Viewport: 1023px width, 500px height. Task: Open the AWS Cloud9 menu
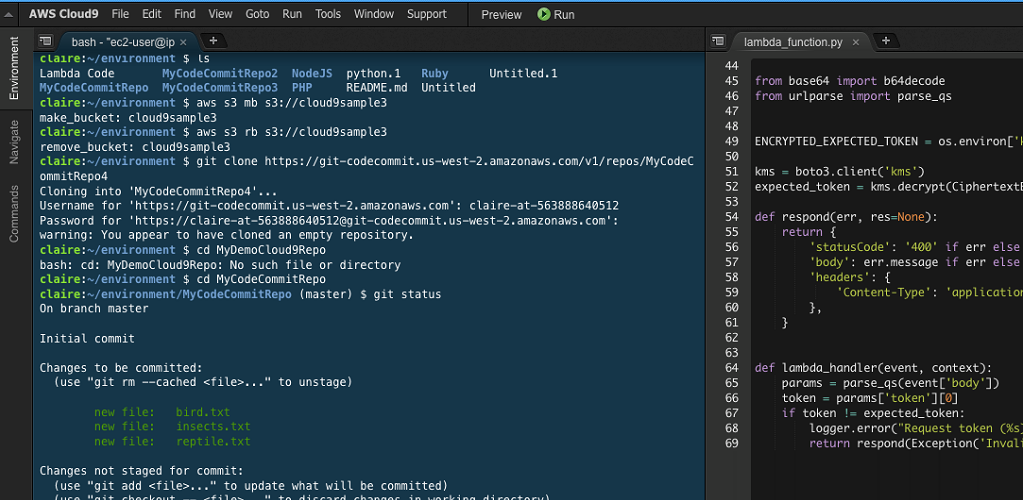coord(64,14)
